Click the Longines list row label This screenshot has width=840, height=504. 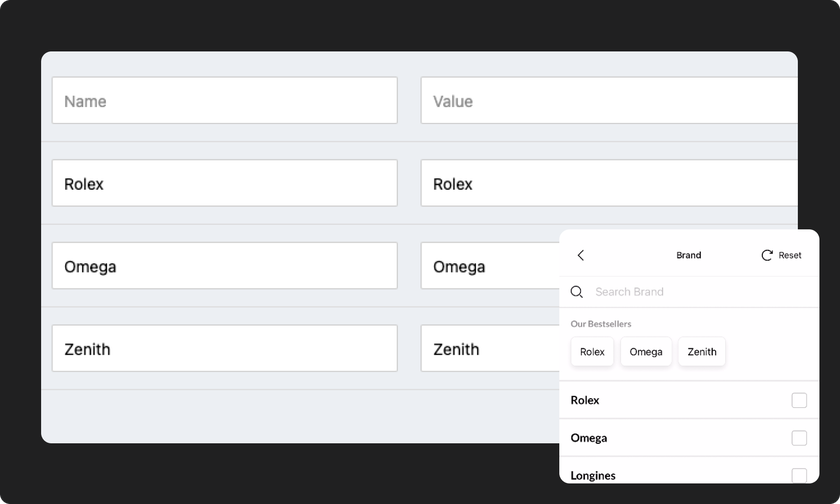[x=593, y=476]
